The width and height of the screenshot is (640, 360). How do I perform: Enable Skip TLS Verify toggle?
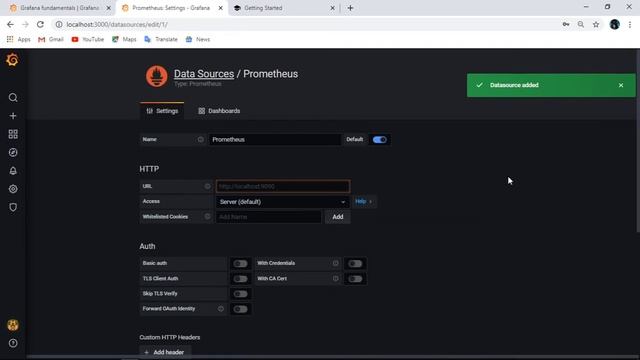tap(240, 294)
